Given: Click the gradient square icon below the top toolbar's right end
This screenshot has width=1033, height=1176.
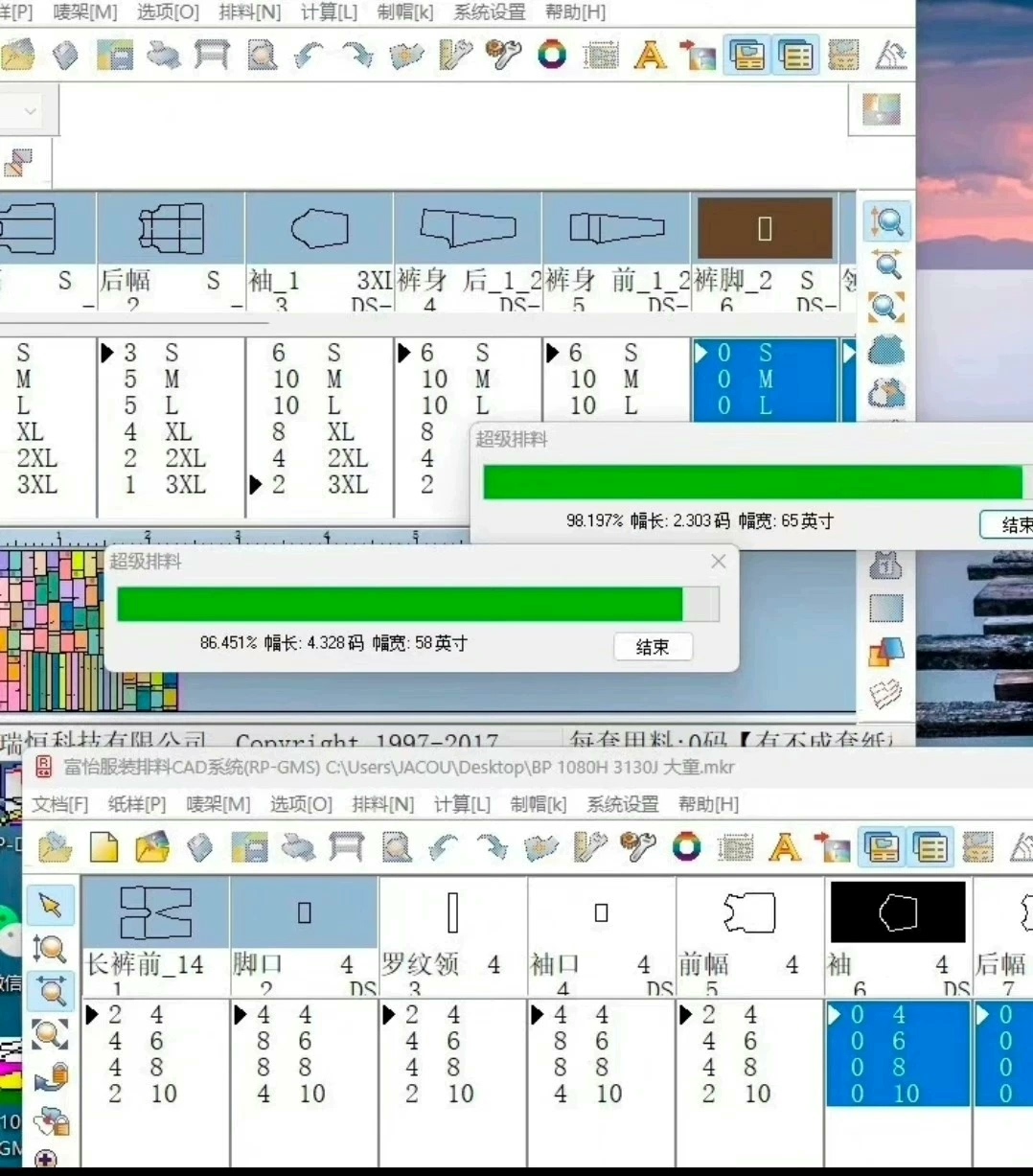Looking at the screenshot, I should [881, 110].
